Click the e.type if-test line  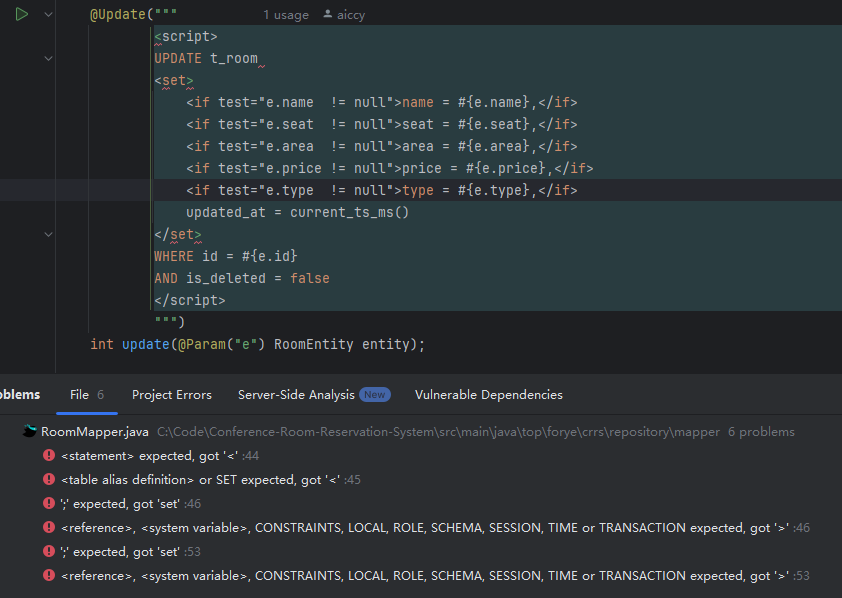382,190
